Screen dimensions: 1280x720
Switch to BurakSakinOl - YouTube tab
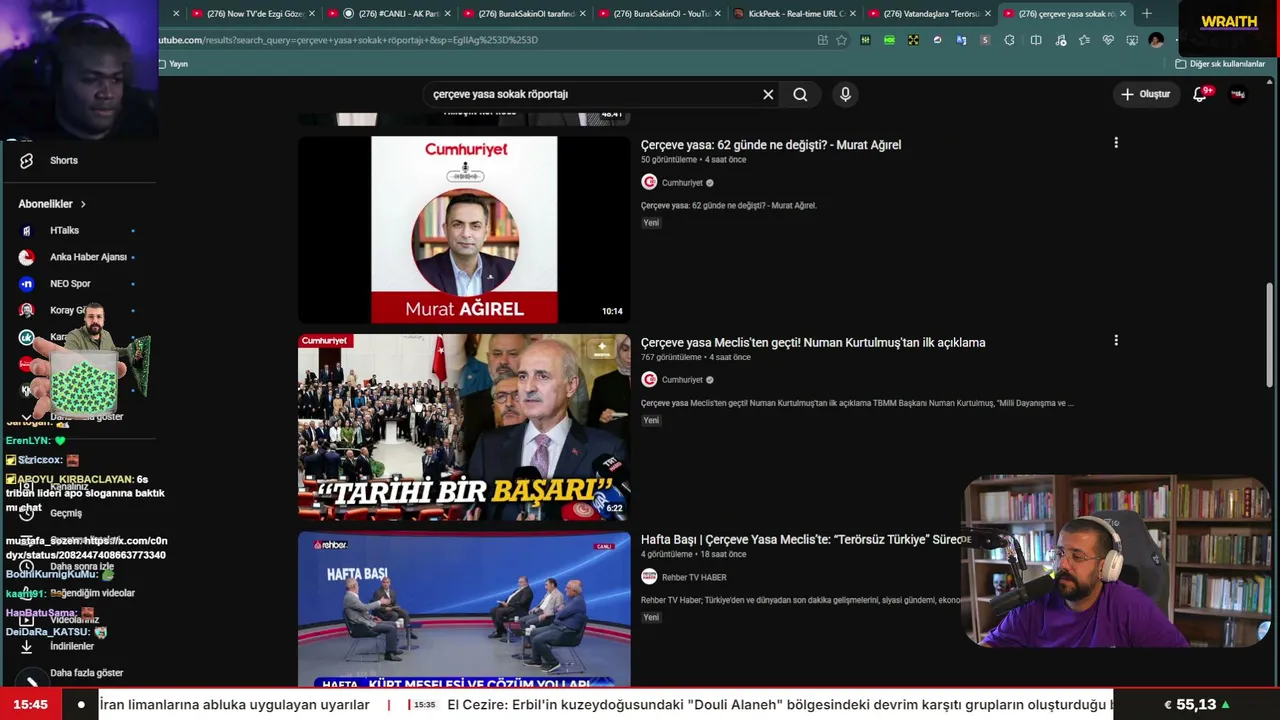[x=660, y=13]
